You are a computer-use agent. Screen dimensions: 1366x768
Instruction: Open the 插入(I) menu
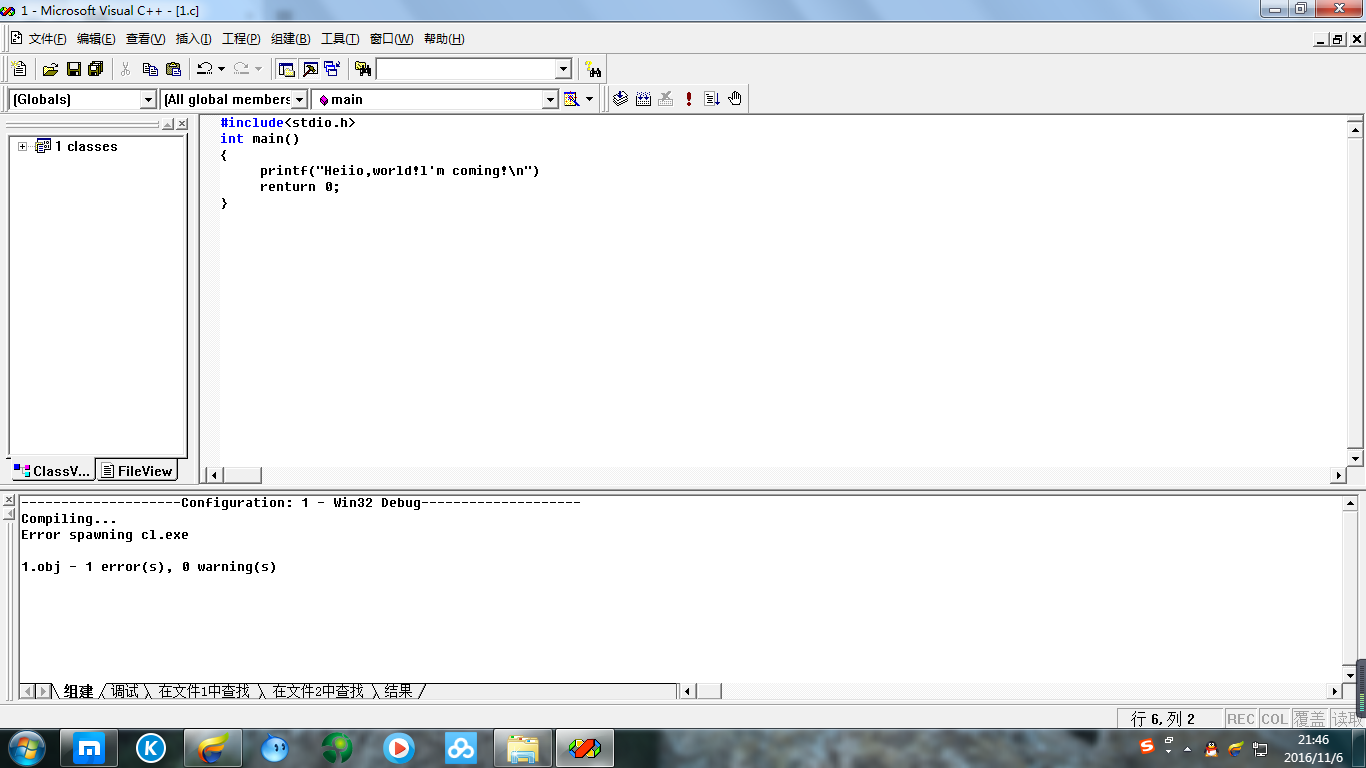[x=193, y=39]
